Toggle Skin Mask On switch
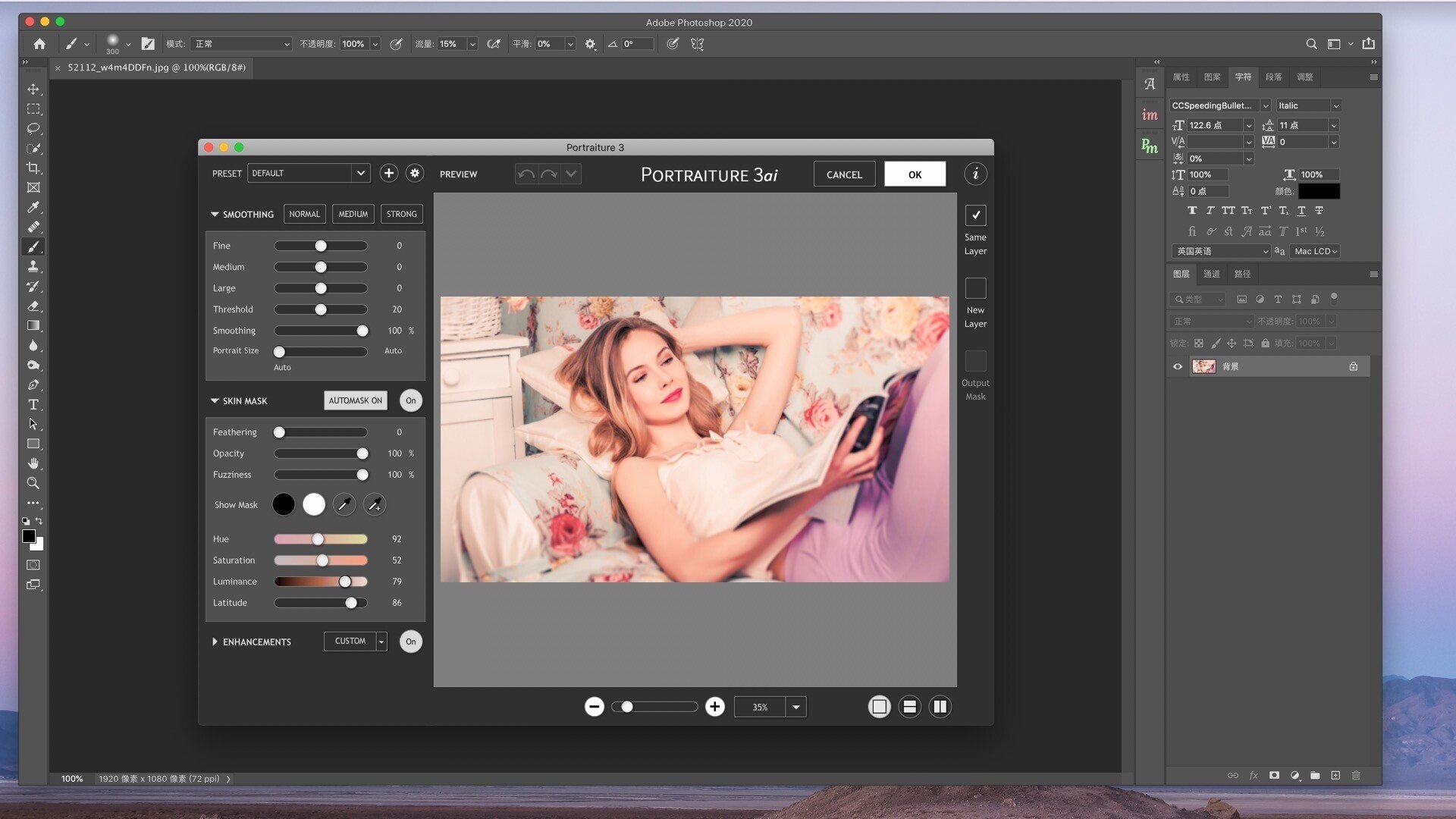The width and height of the screenshot is (1456, 819). coord(411,401)
